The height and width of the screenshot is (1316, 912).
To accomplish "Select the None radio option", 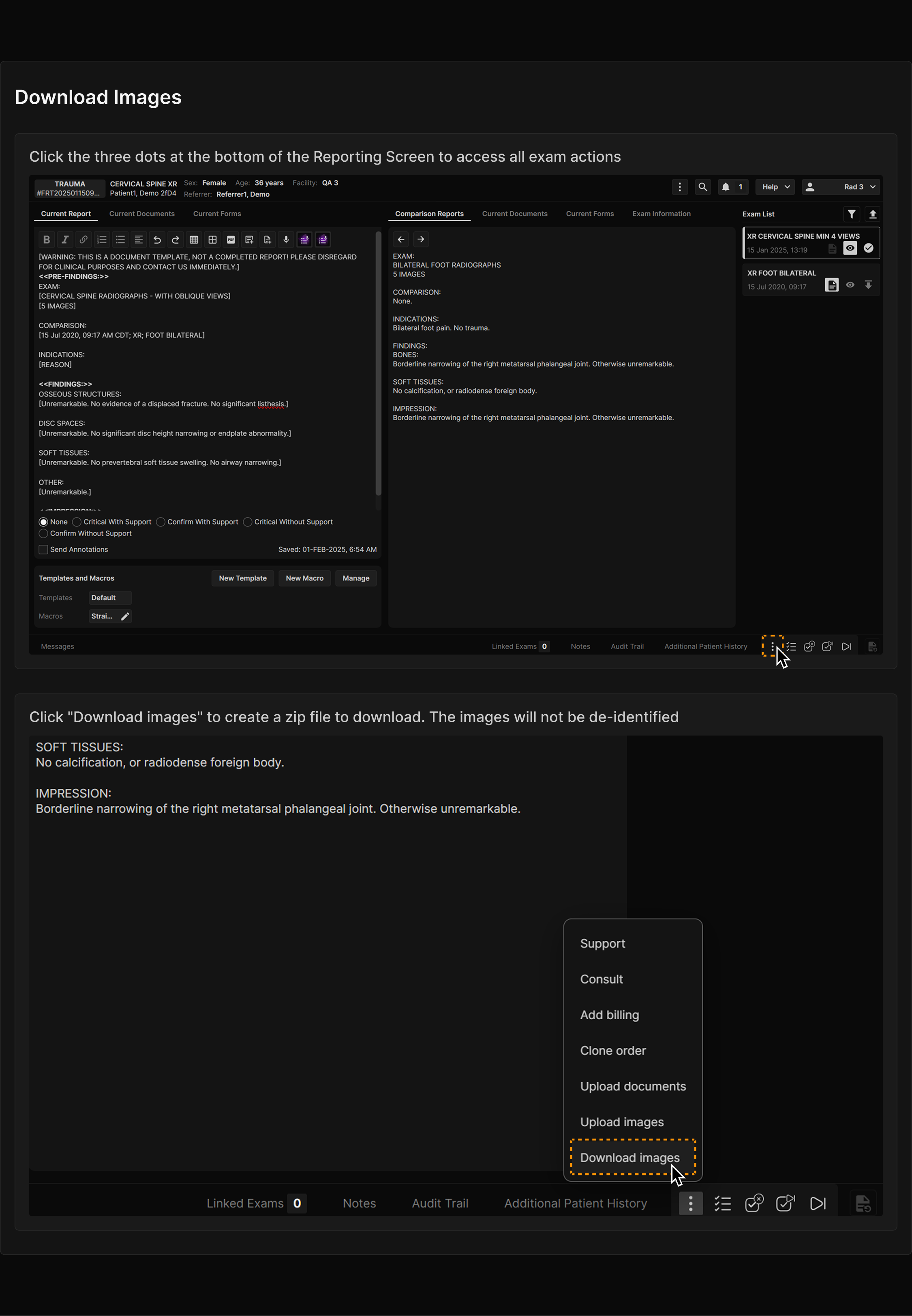I will click(43, 522).
